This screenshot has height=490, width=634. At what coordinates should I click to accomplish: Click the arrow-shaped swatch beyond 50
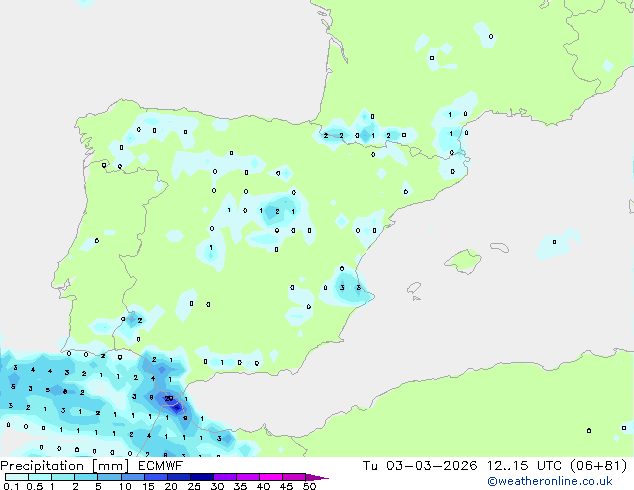point(317,477)
